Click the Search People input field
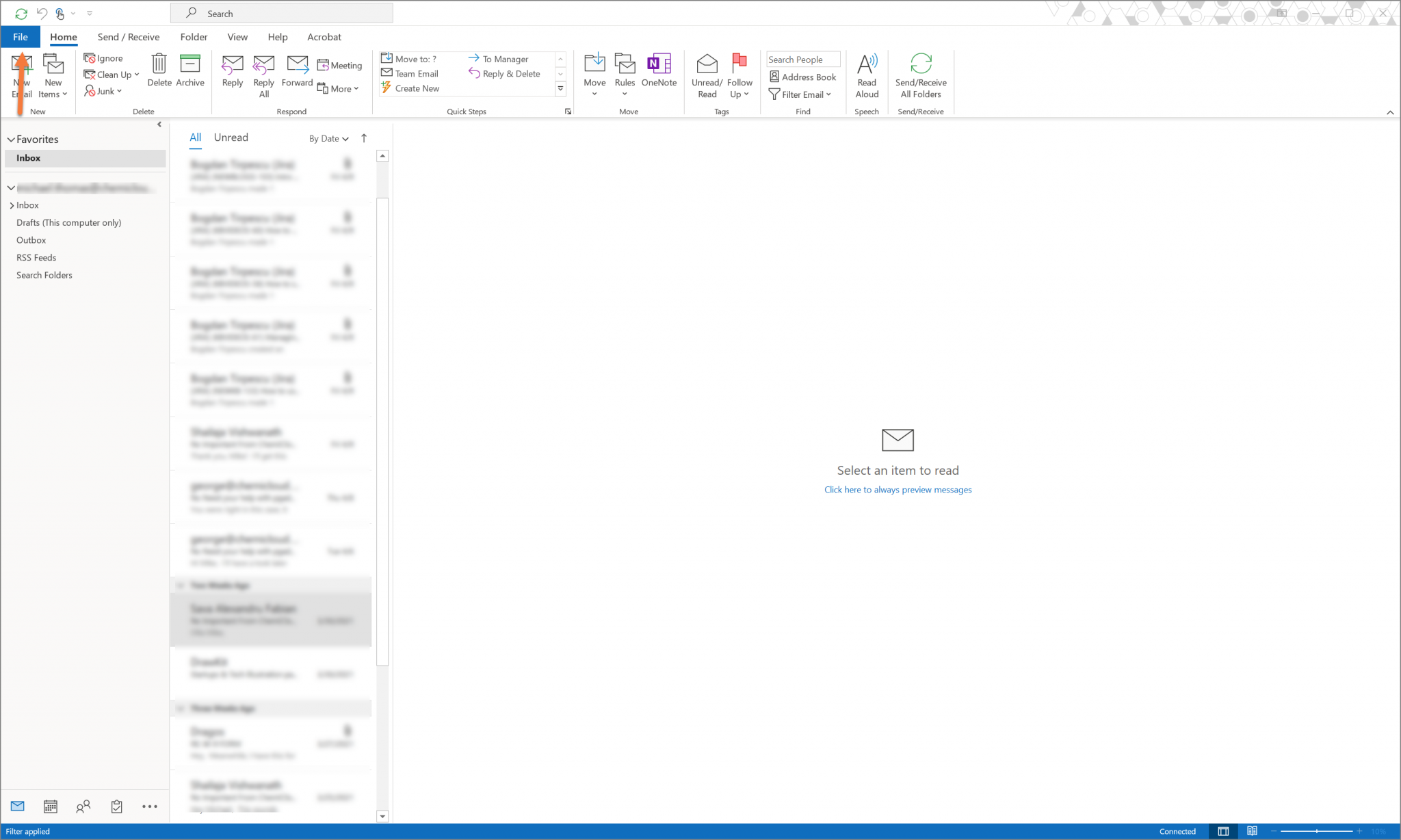The width and height of the screenshot is (1401, 840). [x=802, y=60]
